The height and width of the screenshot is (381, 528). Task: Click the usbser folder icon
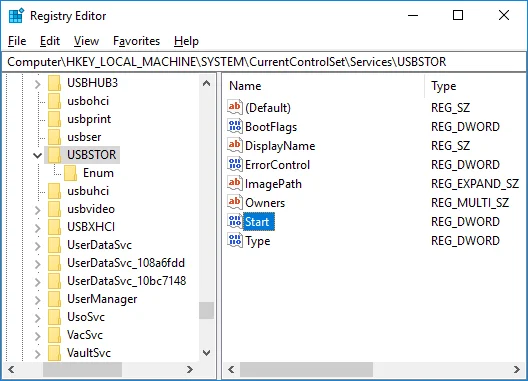click(54, 137)
